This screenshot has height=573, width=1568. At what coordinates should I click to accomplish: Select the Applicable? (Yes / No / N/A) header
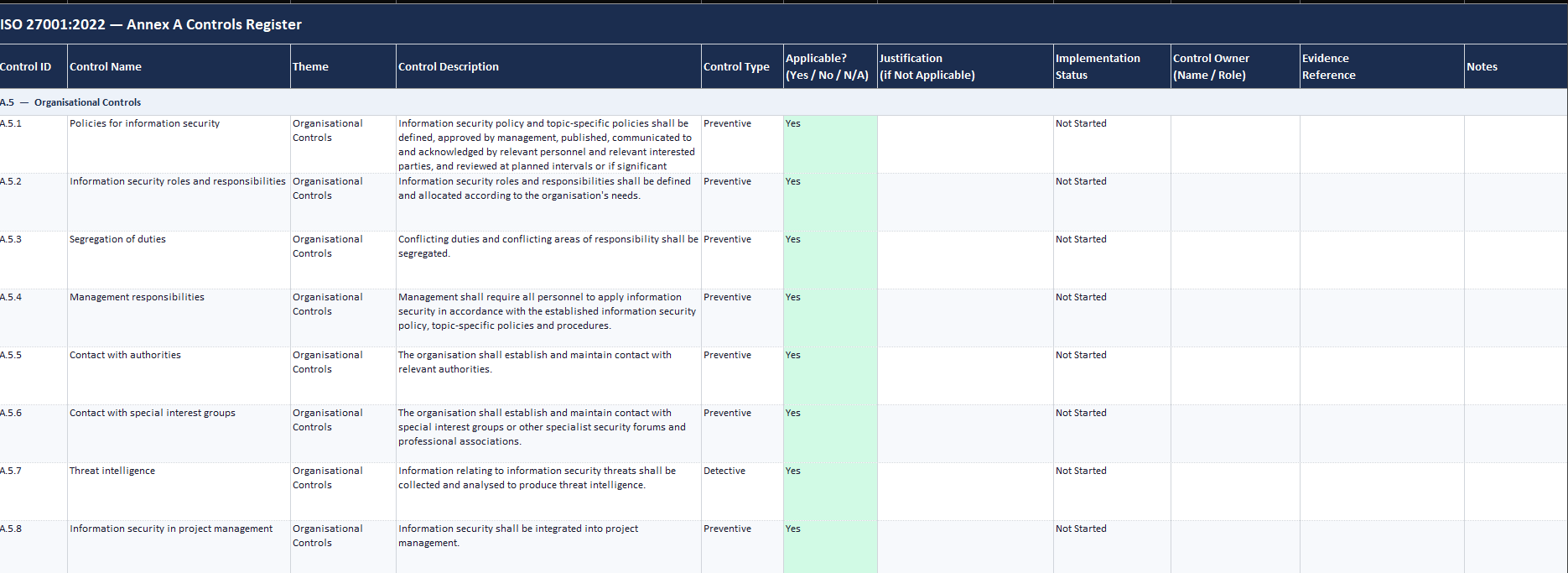pos(830,66)
